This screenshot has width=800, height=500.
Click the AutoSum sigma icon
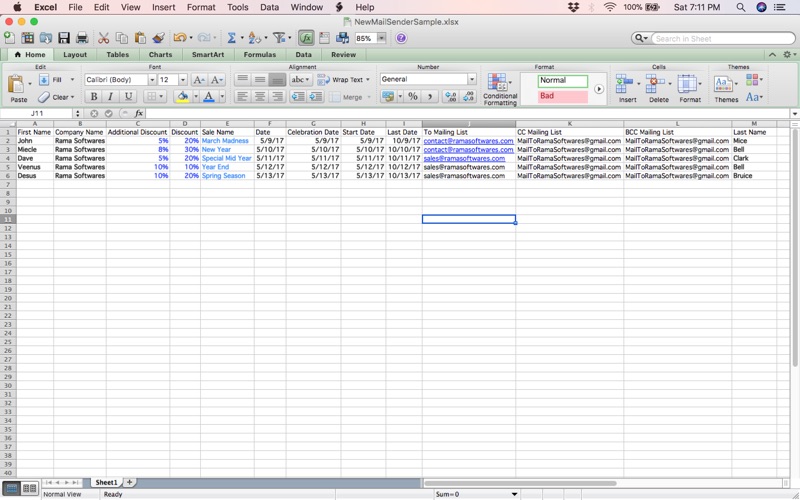231,38
